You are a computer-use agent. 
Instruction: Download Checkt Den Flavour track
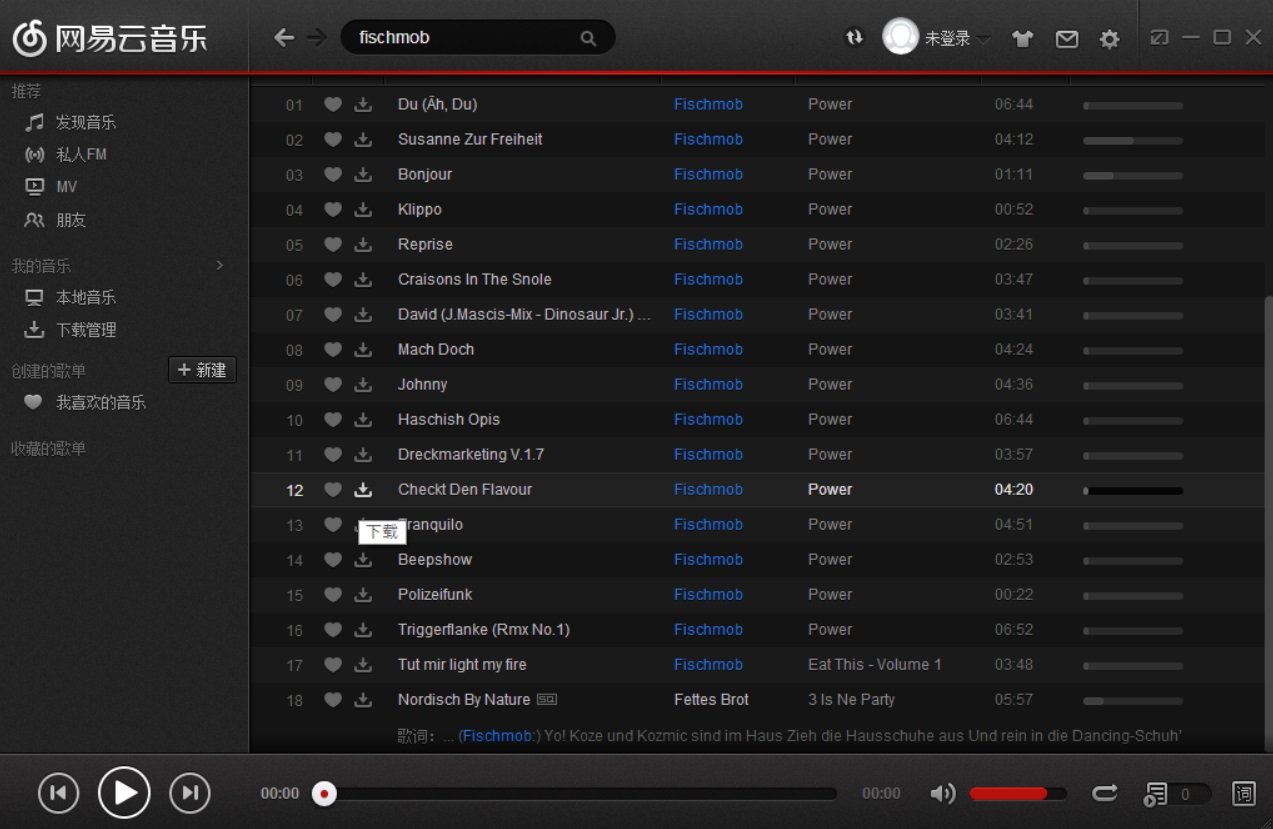click(363, 489)
